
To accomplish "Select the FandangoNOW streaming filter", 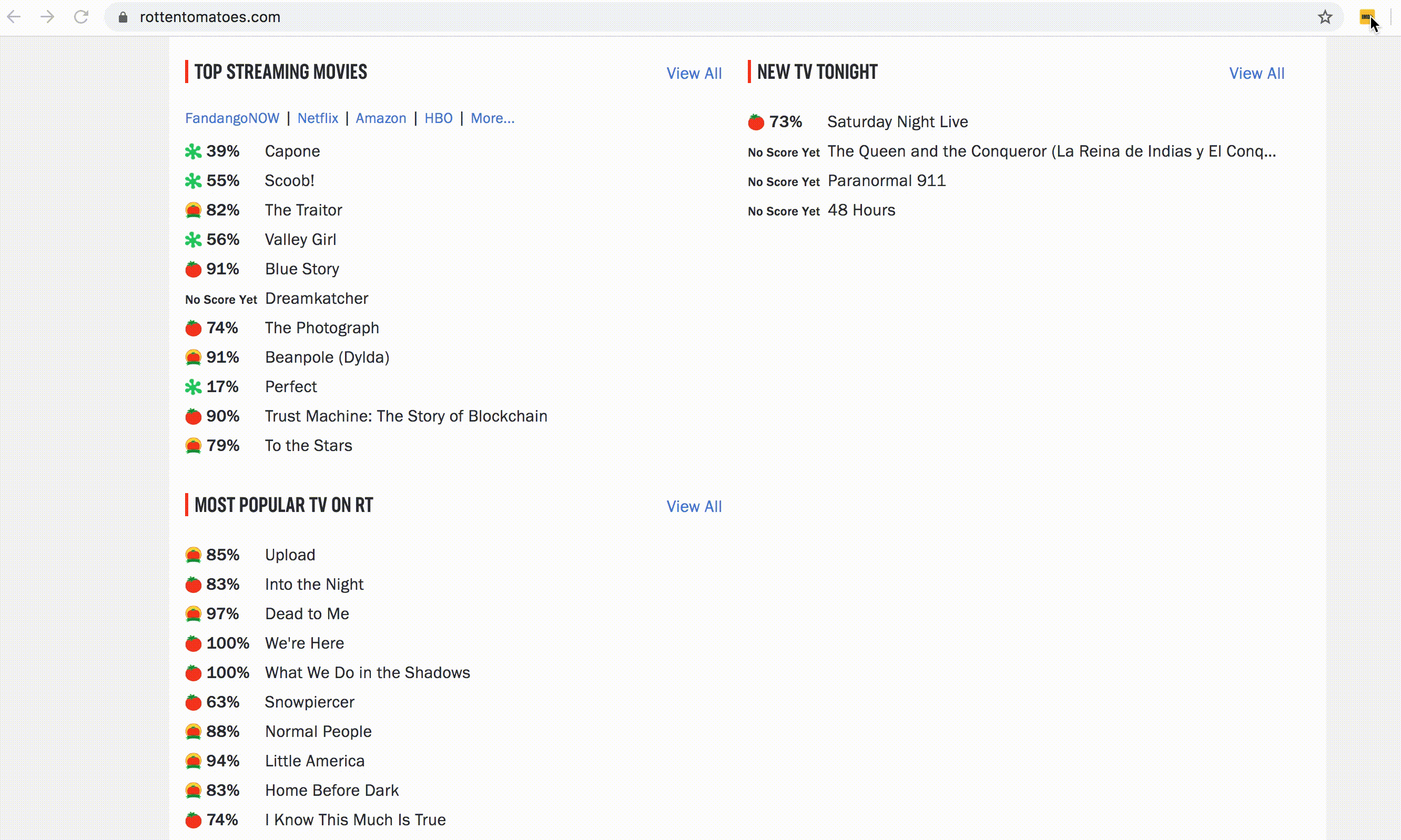I will click(232, 118).
